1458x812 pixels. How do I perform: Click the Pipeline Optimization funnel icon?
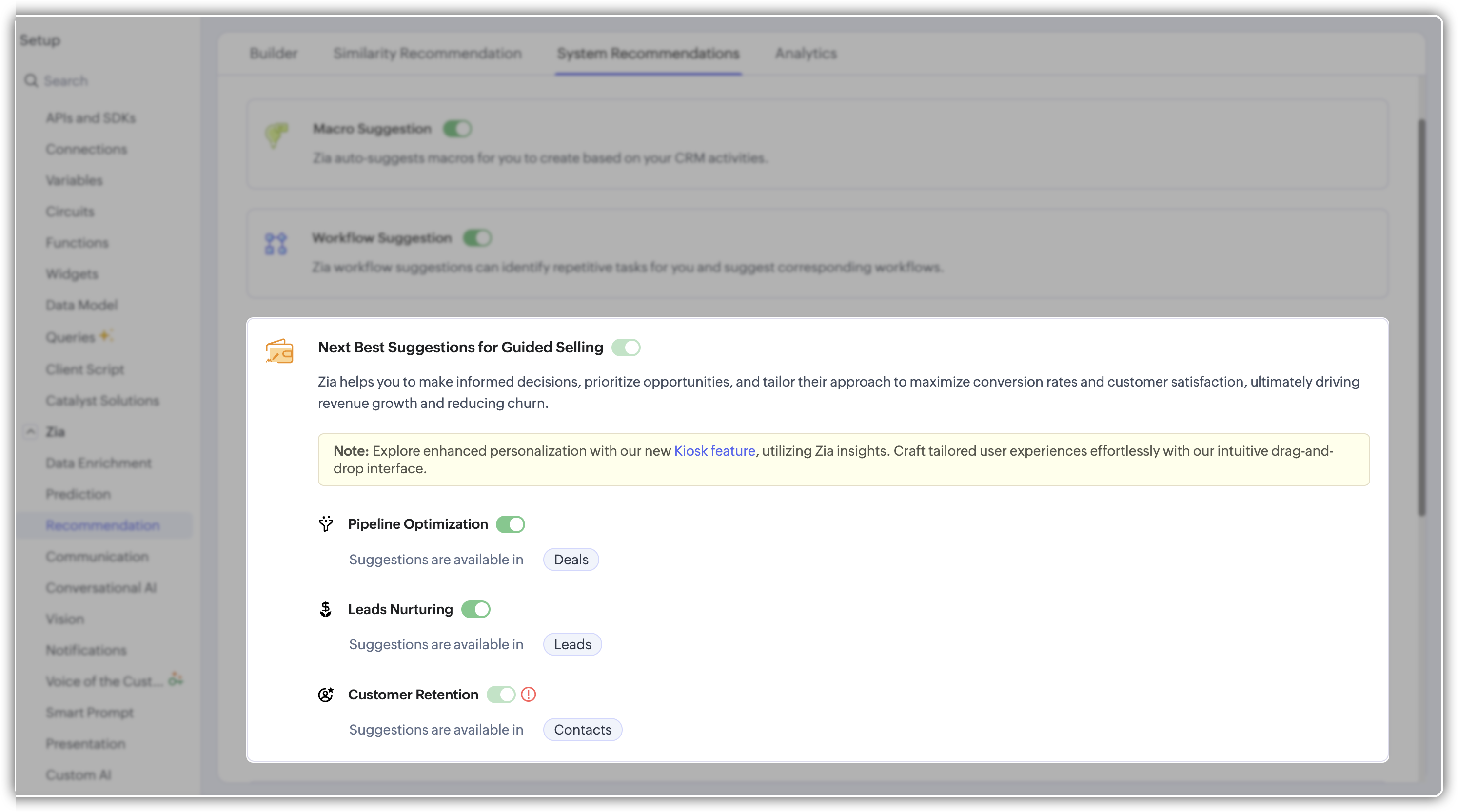click(x=325, y=524)
